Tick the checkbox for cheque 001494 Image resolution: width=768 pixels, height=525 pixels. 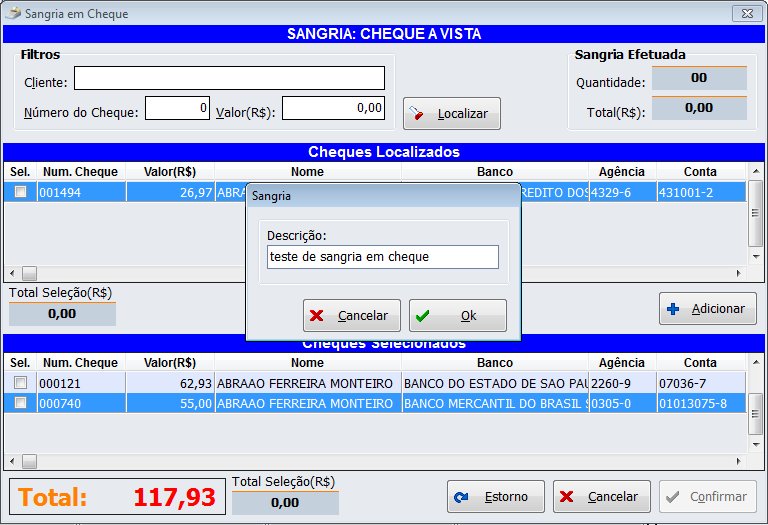click(x=20, y=192)
